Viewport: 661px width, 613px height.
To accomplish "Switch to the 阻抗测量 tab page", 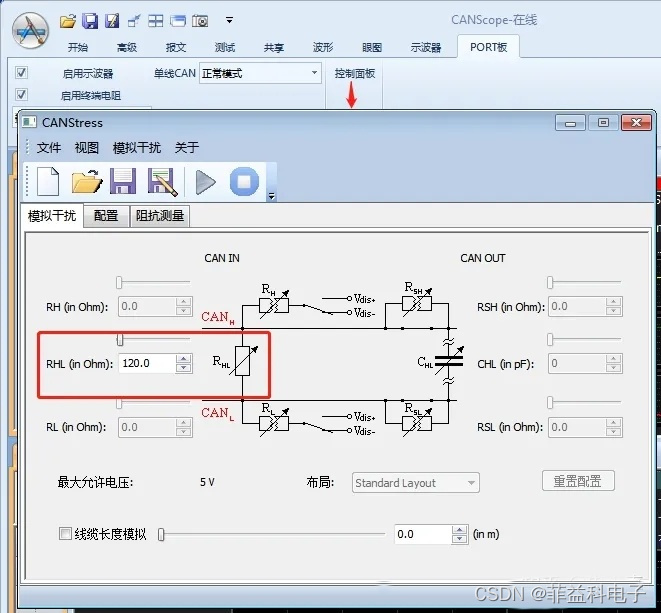I will 160,216.
